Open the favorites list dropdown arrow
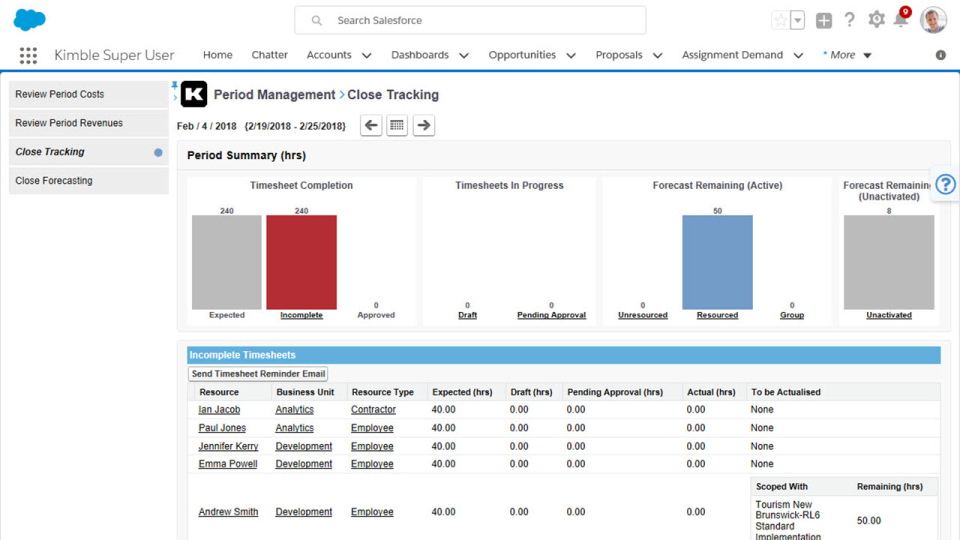The width and height of the screenshot is (960, 540). click(x=797, y=20)
